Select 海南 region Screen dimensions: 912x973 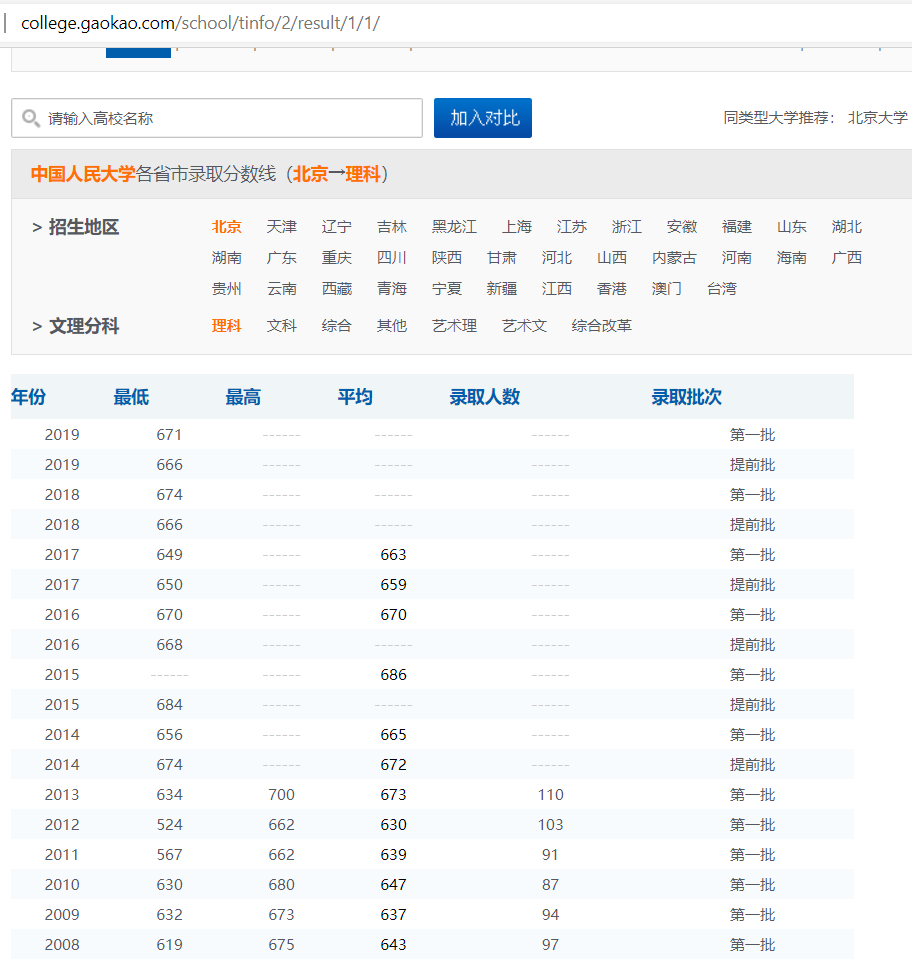pyautogui.click(x=792, y=258)
